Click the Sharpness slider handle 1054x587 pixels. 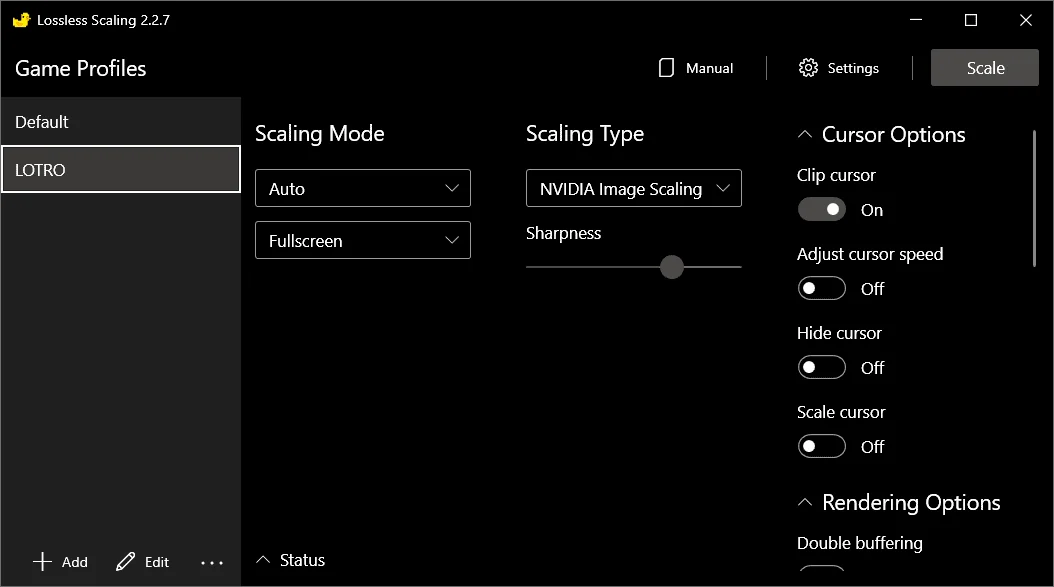(x=672, y=267)
